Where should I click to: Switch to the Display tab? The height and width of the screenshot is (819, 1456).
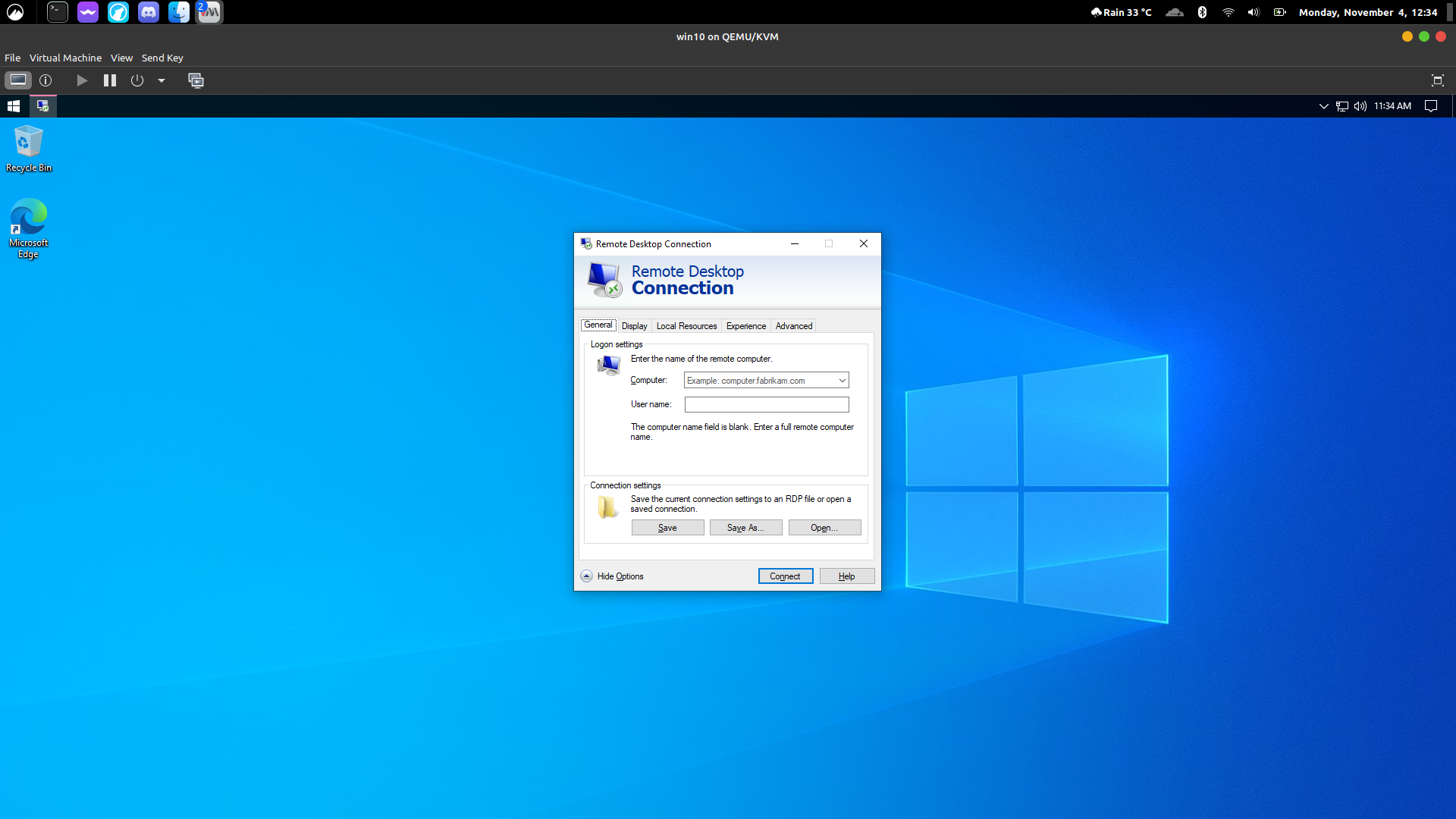tap(633, 325)
